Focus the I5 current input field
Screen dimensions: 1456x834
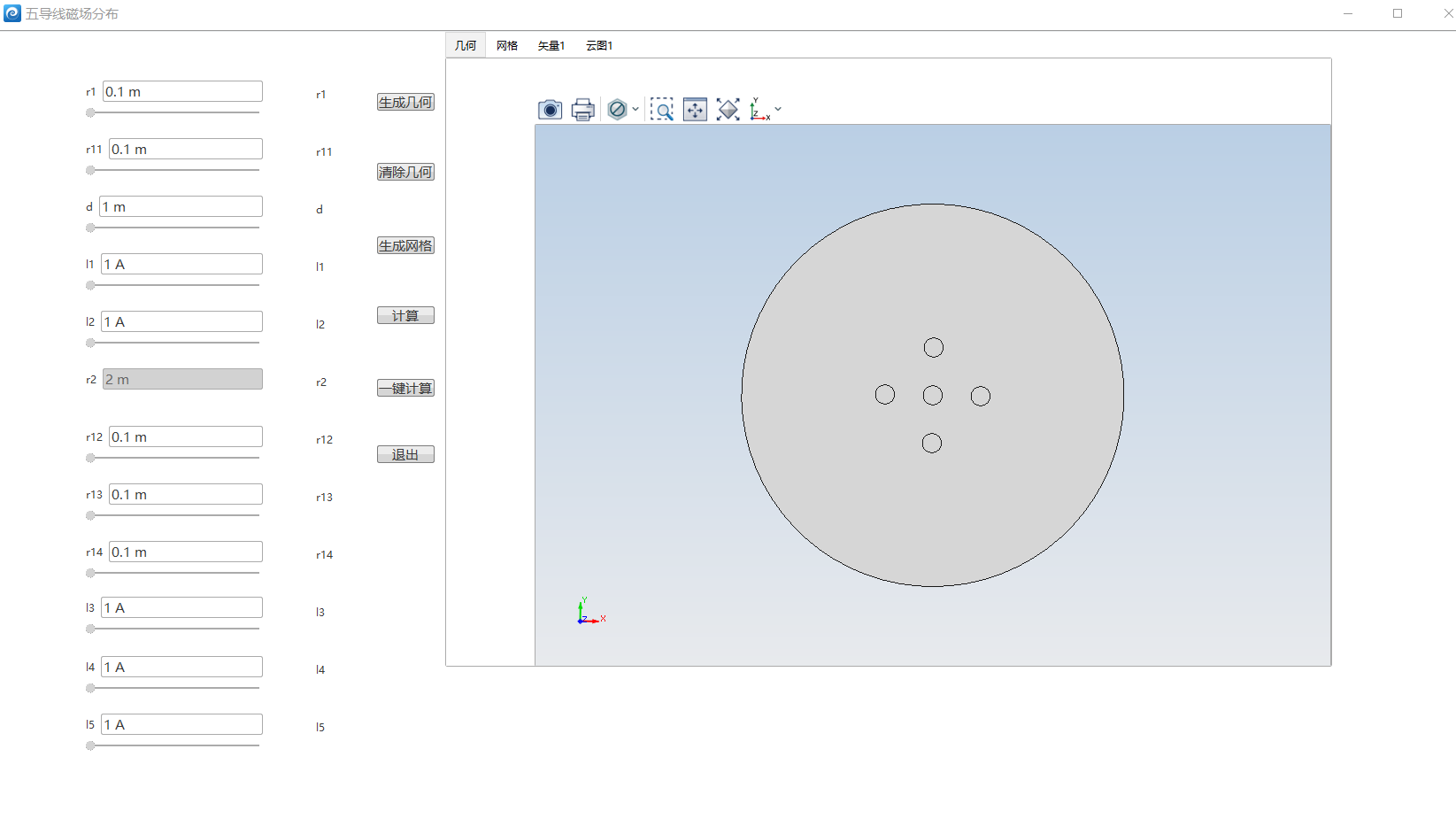tap(181, 724)
